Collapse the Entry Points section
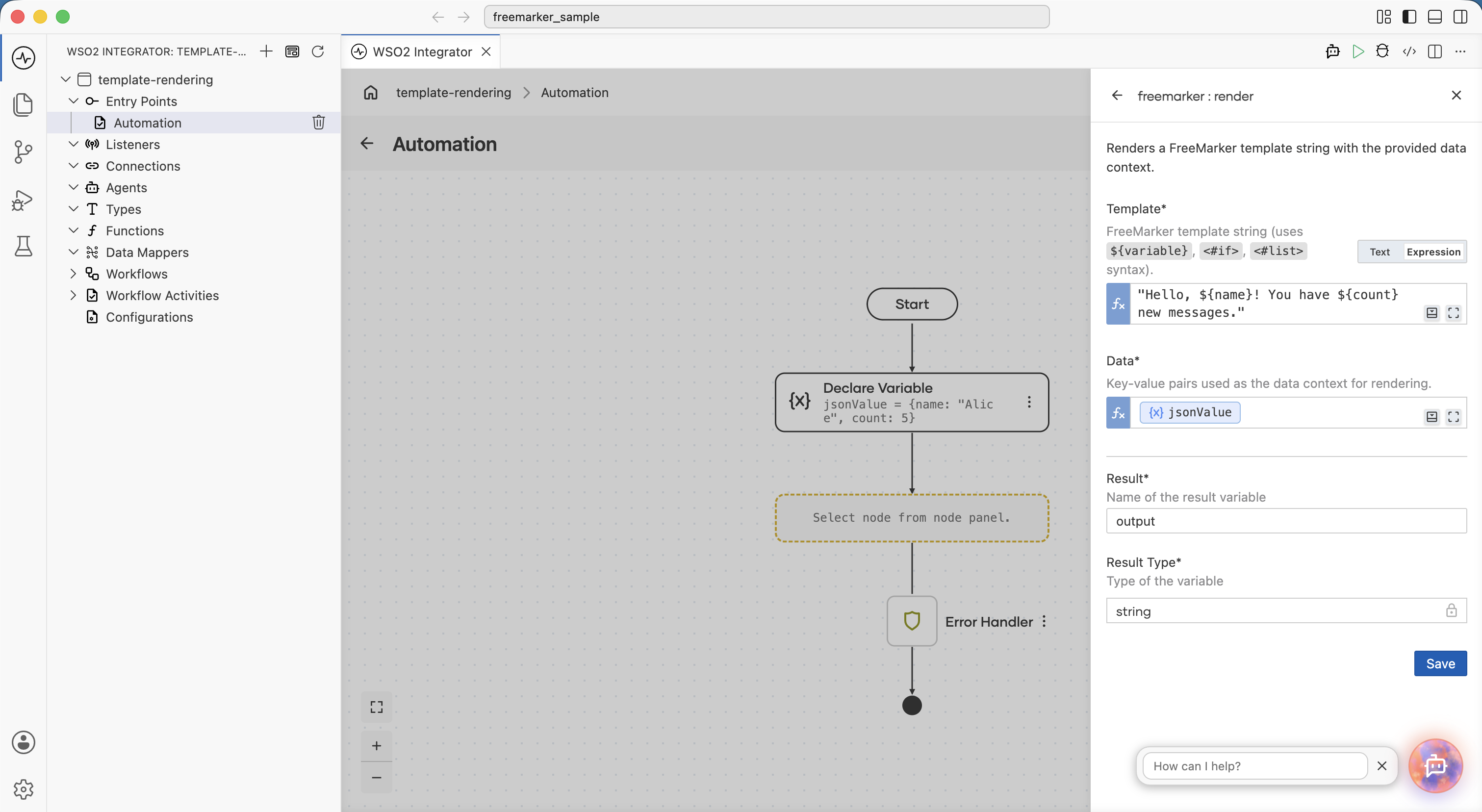The height and width of the screenshot is (812, 1482). point(74,101)
